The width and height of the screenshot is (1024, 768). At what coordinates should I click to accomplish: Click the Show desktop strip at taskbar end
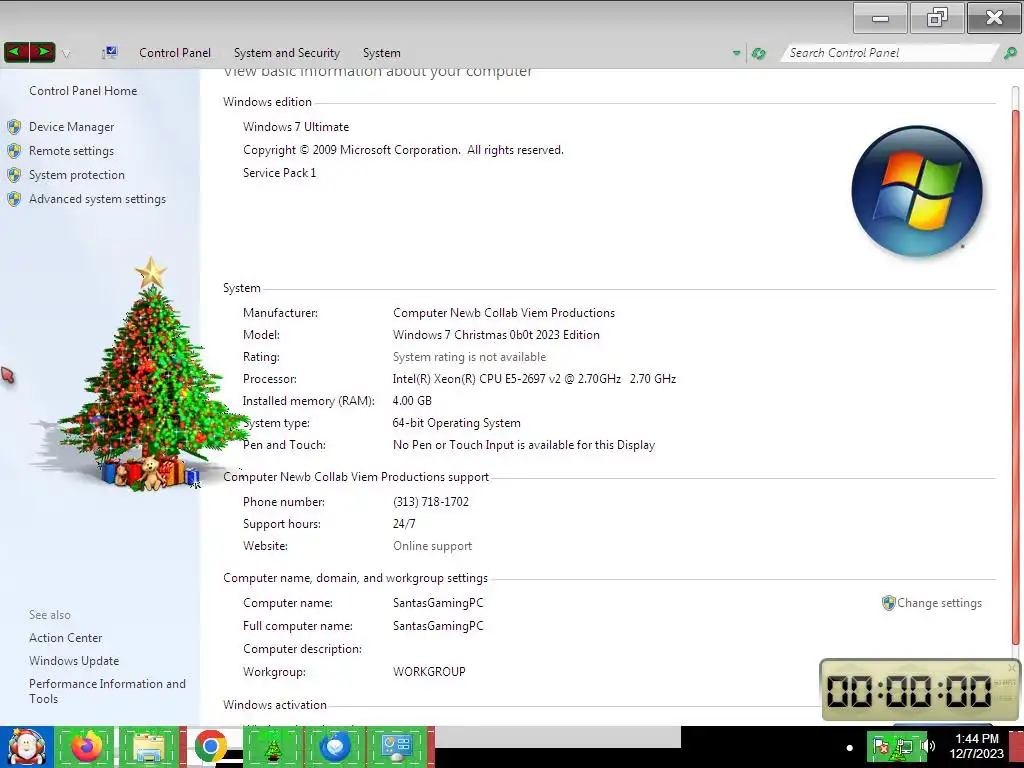pyautogui.click(x=1016, y=747)
